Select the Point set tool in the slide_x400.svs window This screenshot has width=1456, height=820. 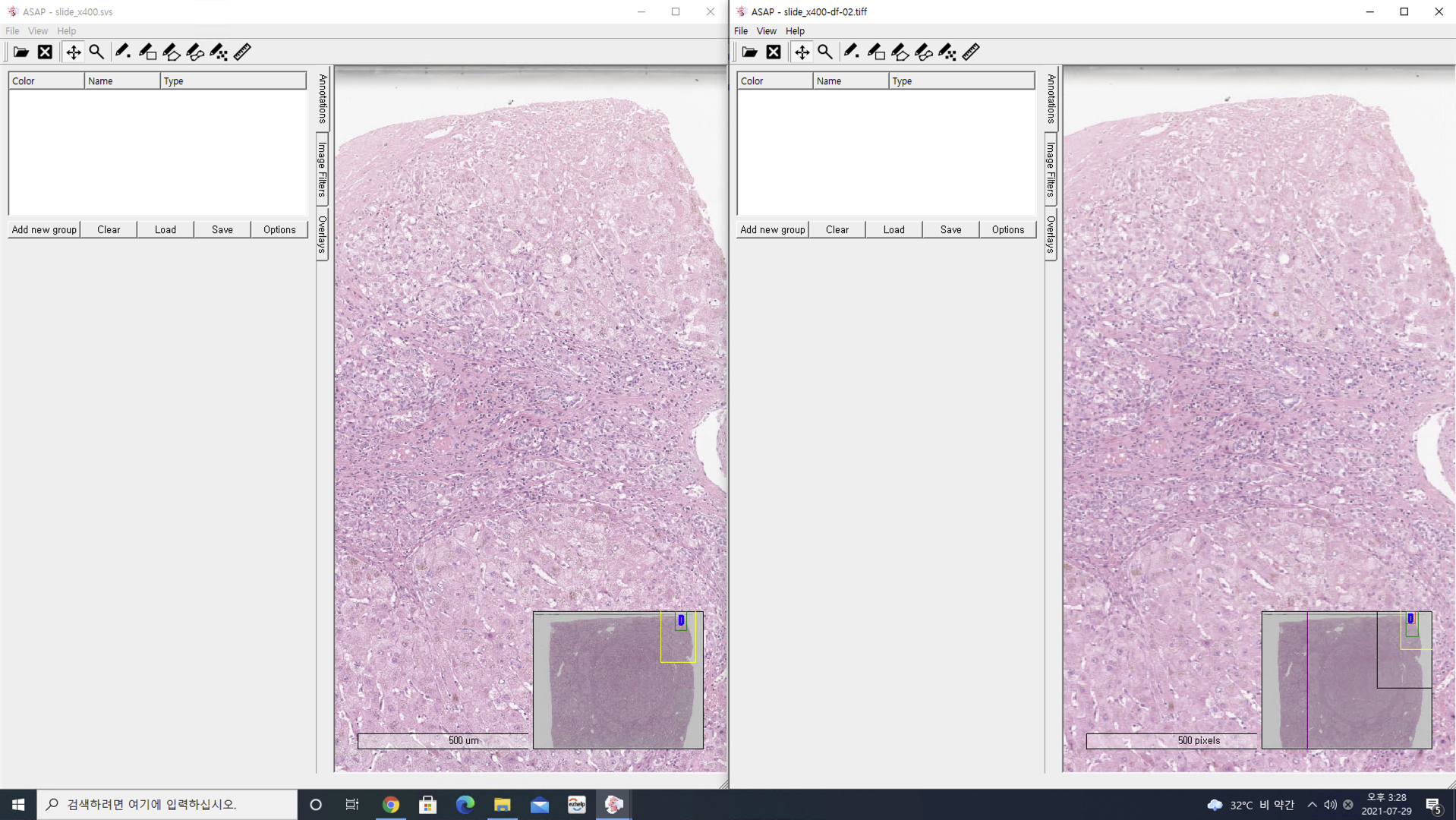(x=219, y=52)
